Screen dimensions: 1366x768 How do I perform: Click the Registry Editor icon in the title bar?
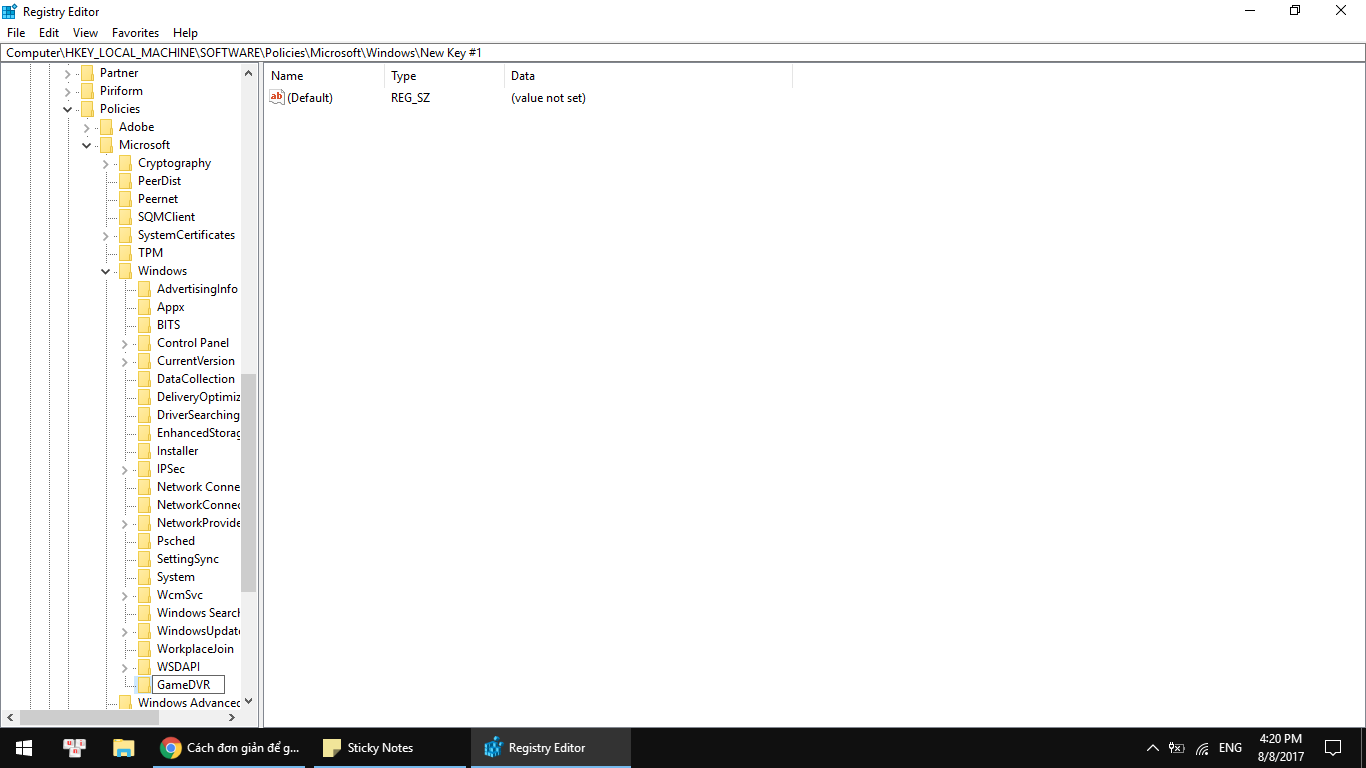point(10,11)
